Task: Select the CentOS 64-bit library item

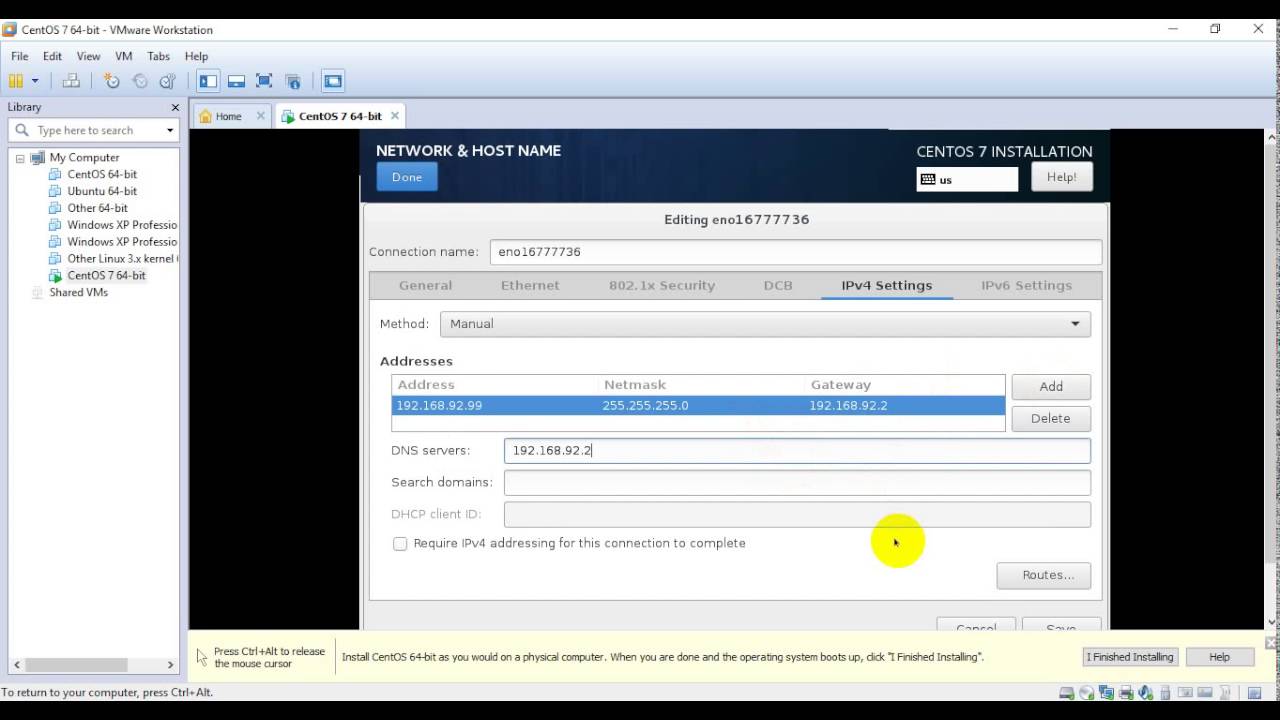Action: [102, 174]
